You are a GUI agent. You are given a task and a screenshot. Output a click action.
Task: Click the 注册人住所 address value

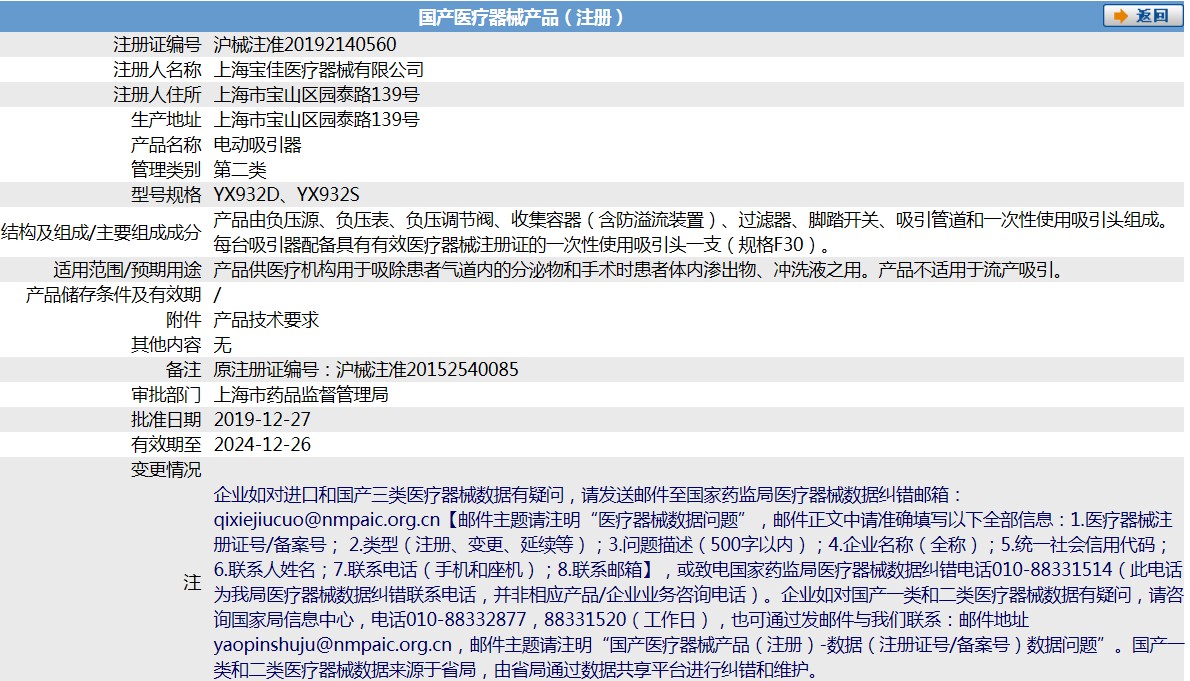point(317,95)
